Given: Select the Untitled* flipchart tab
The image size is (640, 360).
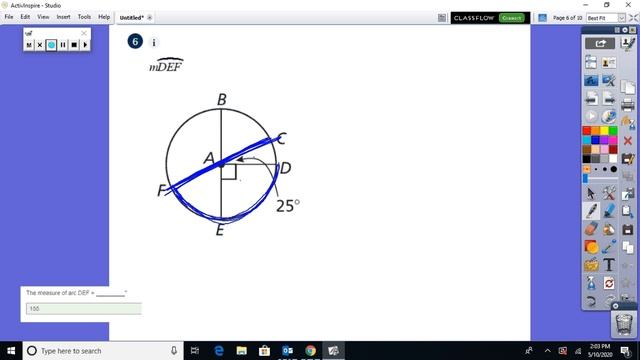Looking at the screenshot, I should pos(131,18).
